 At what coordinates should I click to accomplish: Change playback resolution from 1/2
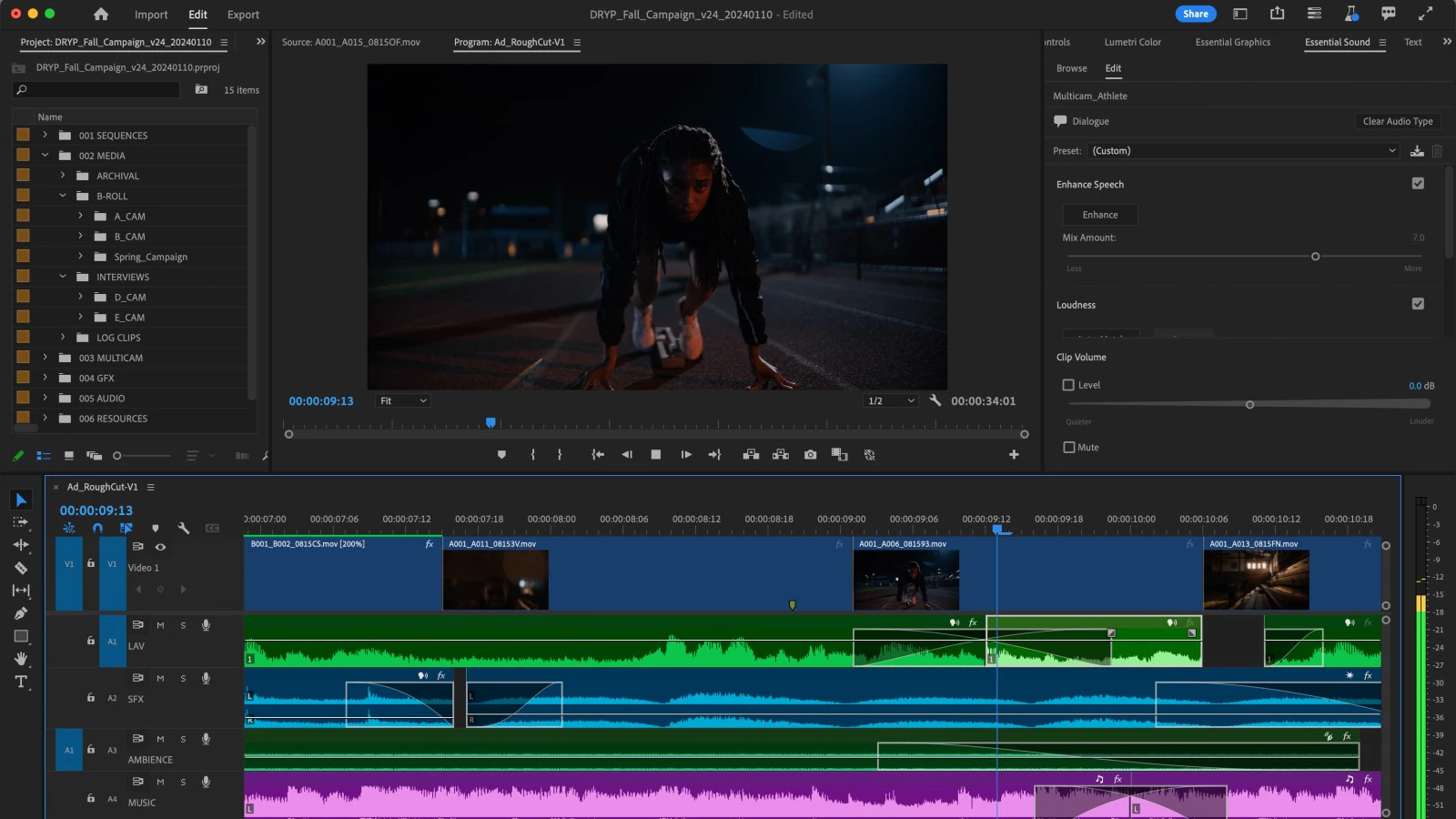[x=890, y=400]
